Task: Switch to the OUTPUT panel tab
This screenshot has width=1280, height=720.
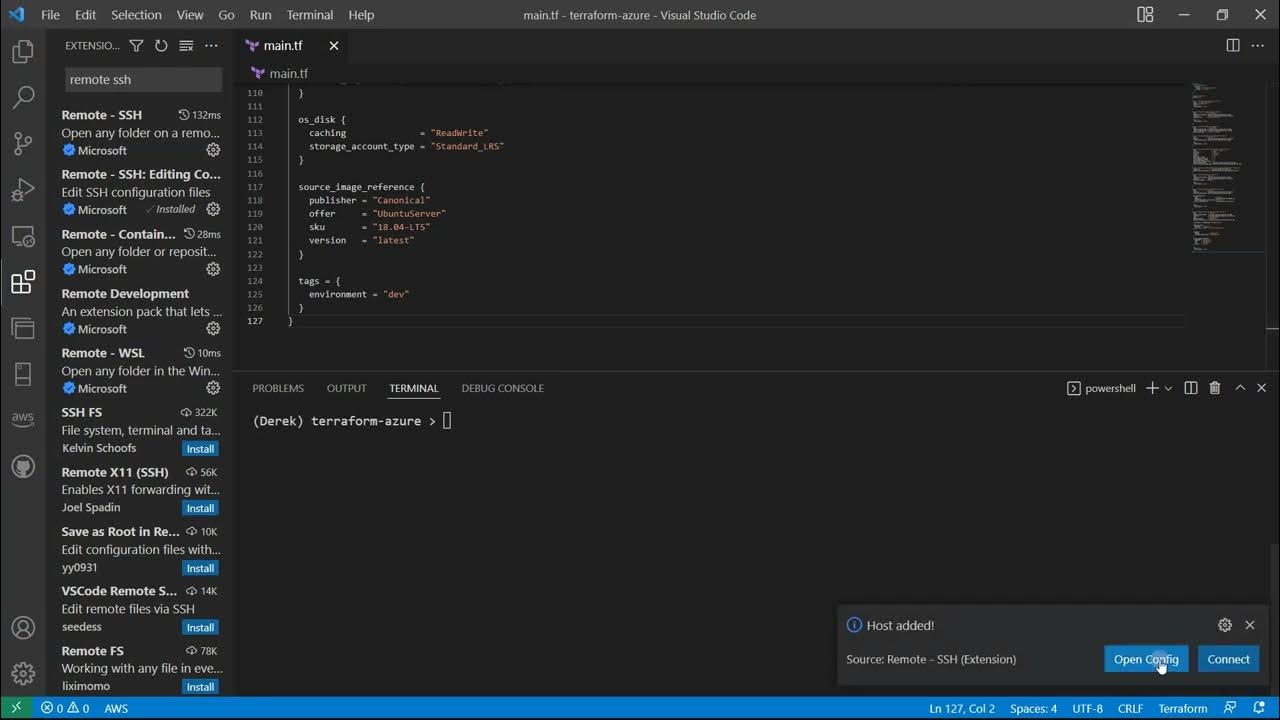Action: click(x=346, y=388)
